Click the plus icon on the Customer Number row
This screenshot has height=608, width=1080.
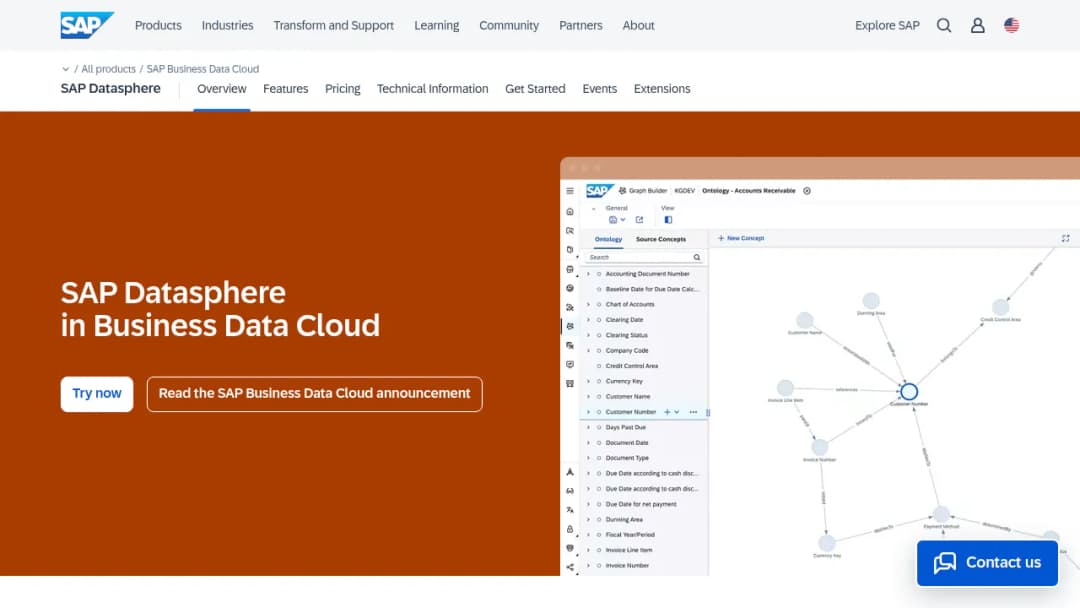[x=667, y=412]
